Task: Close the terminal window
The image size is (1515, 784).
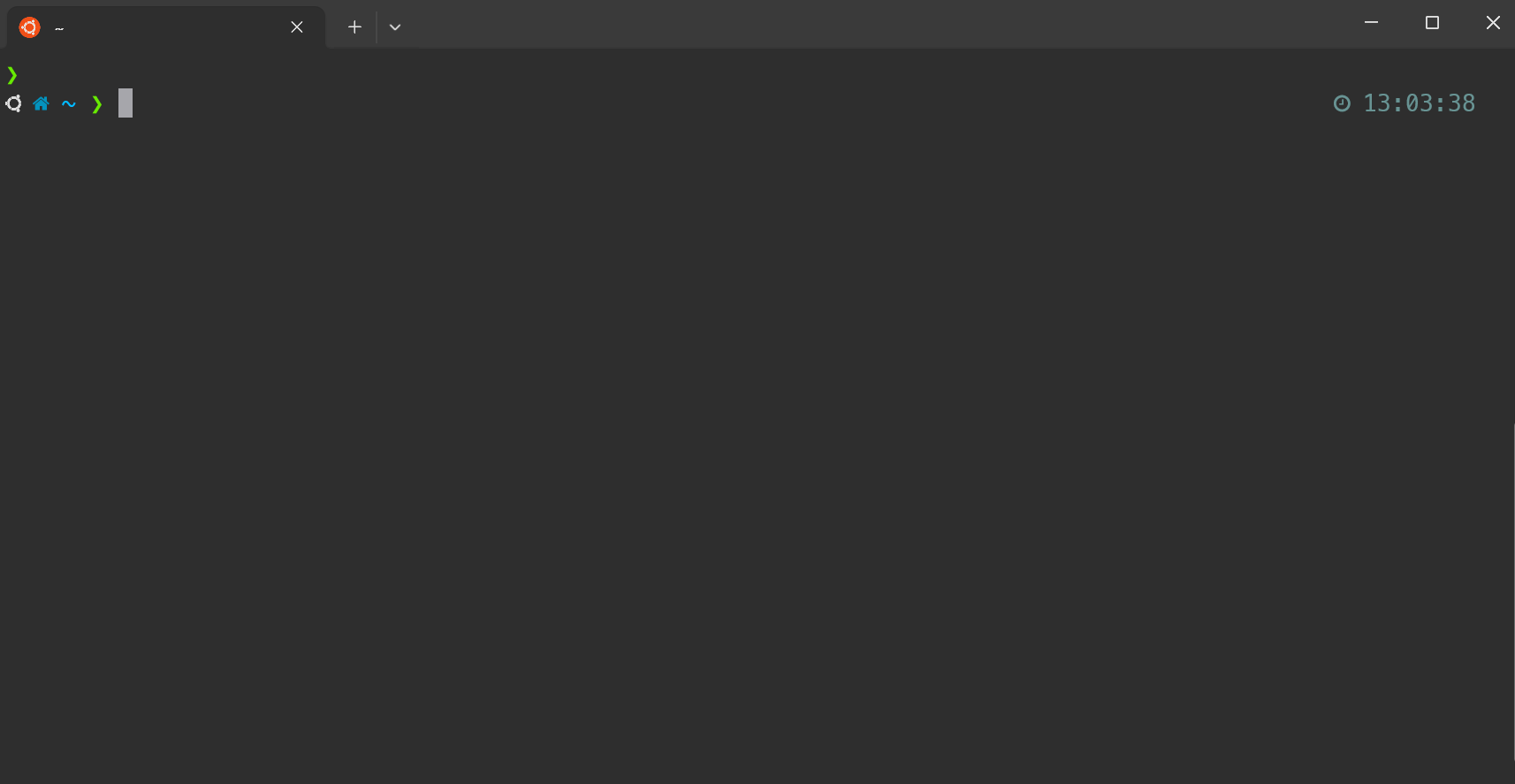Action: pyautogui.click(x=1493, y=23)
